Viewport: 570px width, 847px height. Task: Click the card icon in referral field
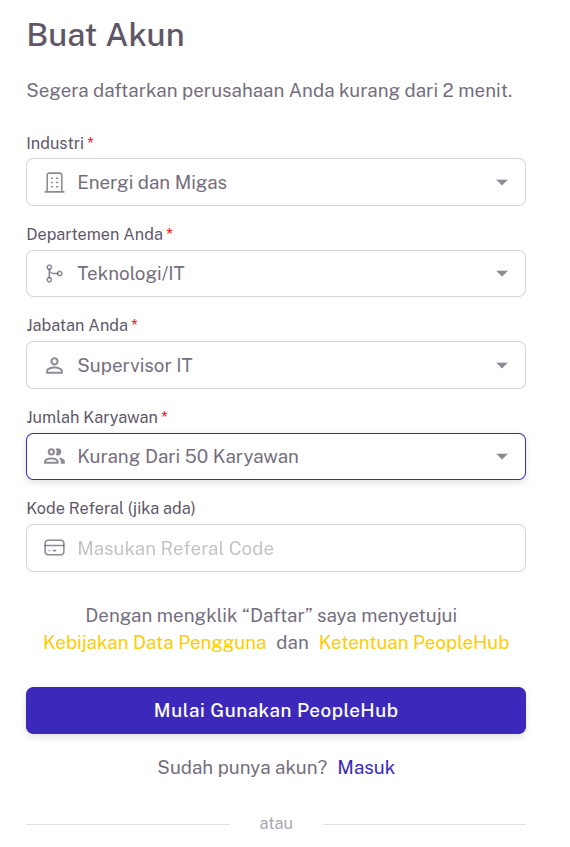54,548
